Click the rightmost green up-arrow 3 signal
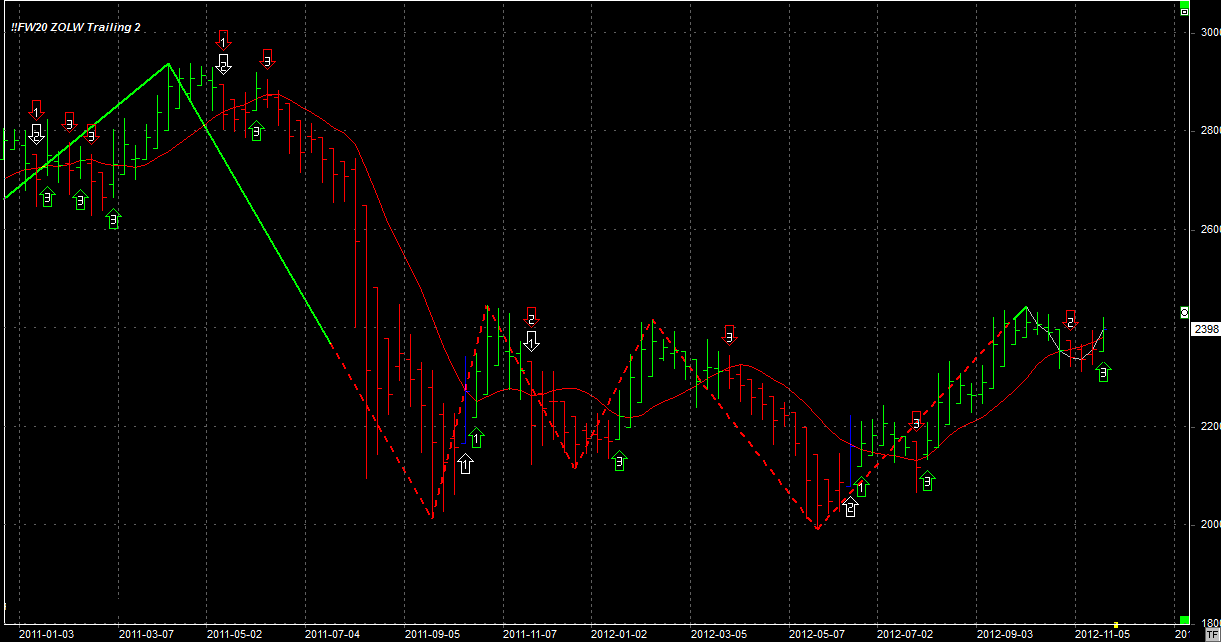The width and height of the screenshot is (1221, 642). 1104,372
